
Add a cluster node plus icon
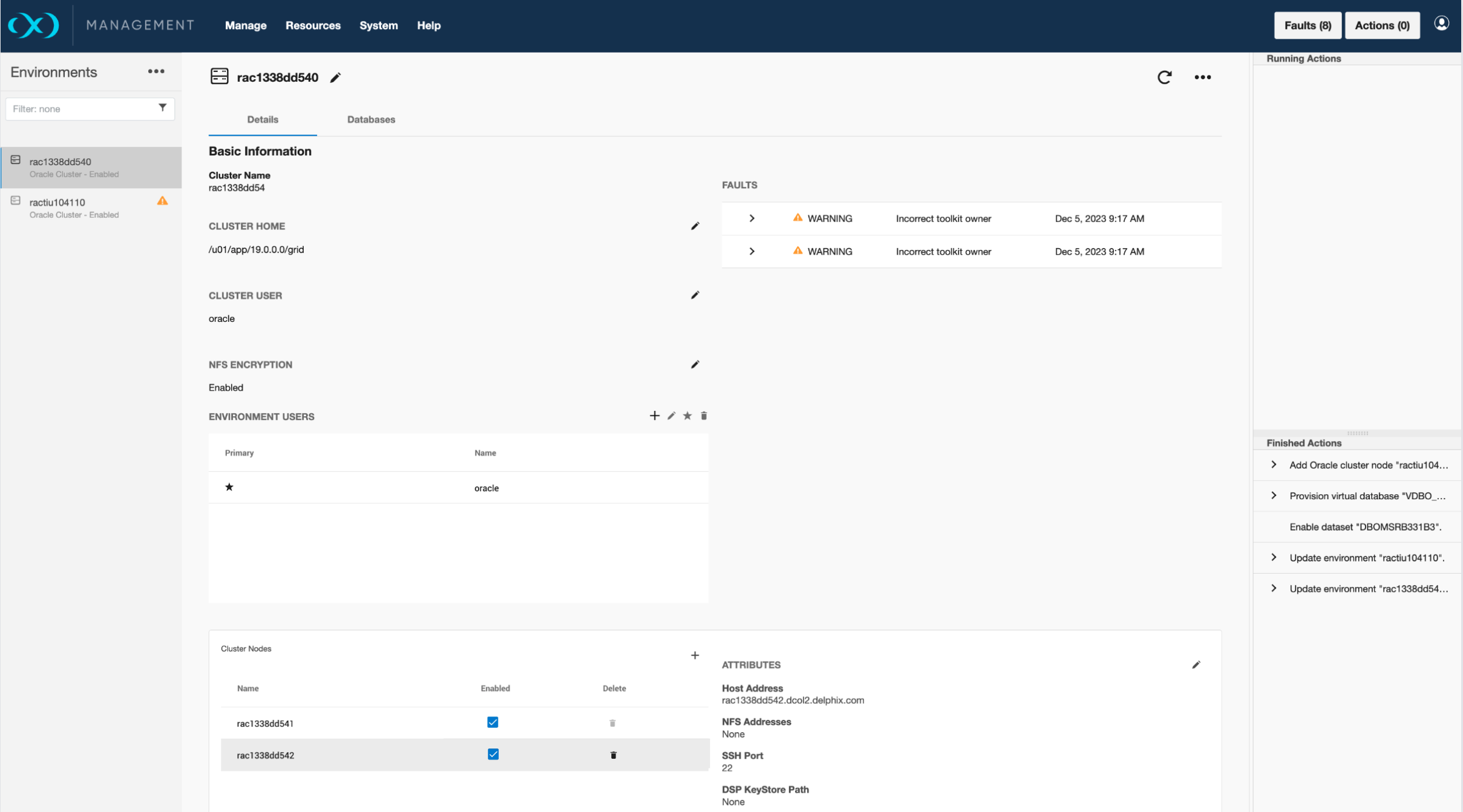coord(695,655)
